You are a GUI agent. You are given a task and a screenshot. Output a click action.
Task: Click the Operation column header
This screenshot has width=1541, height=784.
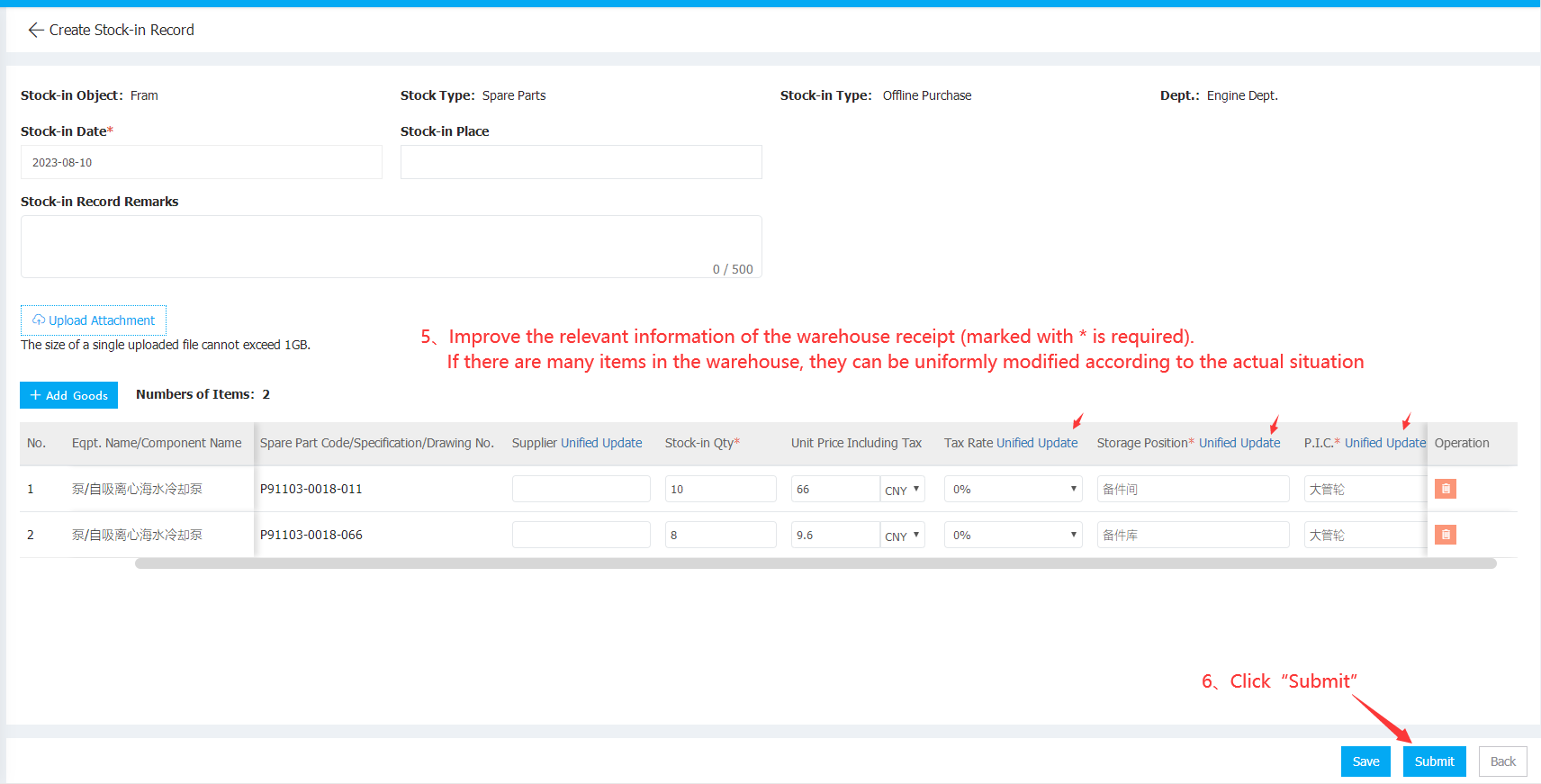point(1462,443)
